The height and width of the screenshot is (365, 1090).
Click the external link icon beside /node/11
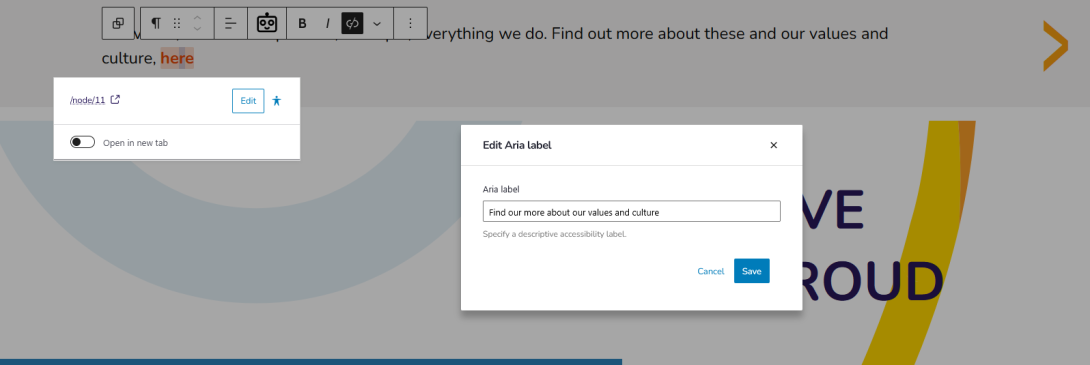point(115,99)
